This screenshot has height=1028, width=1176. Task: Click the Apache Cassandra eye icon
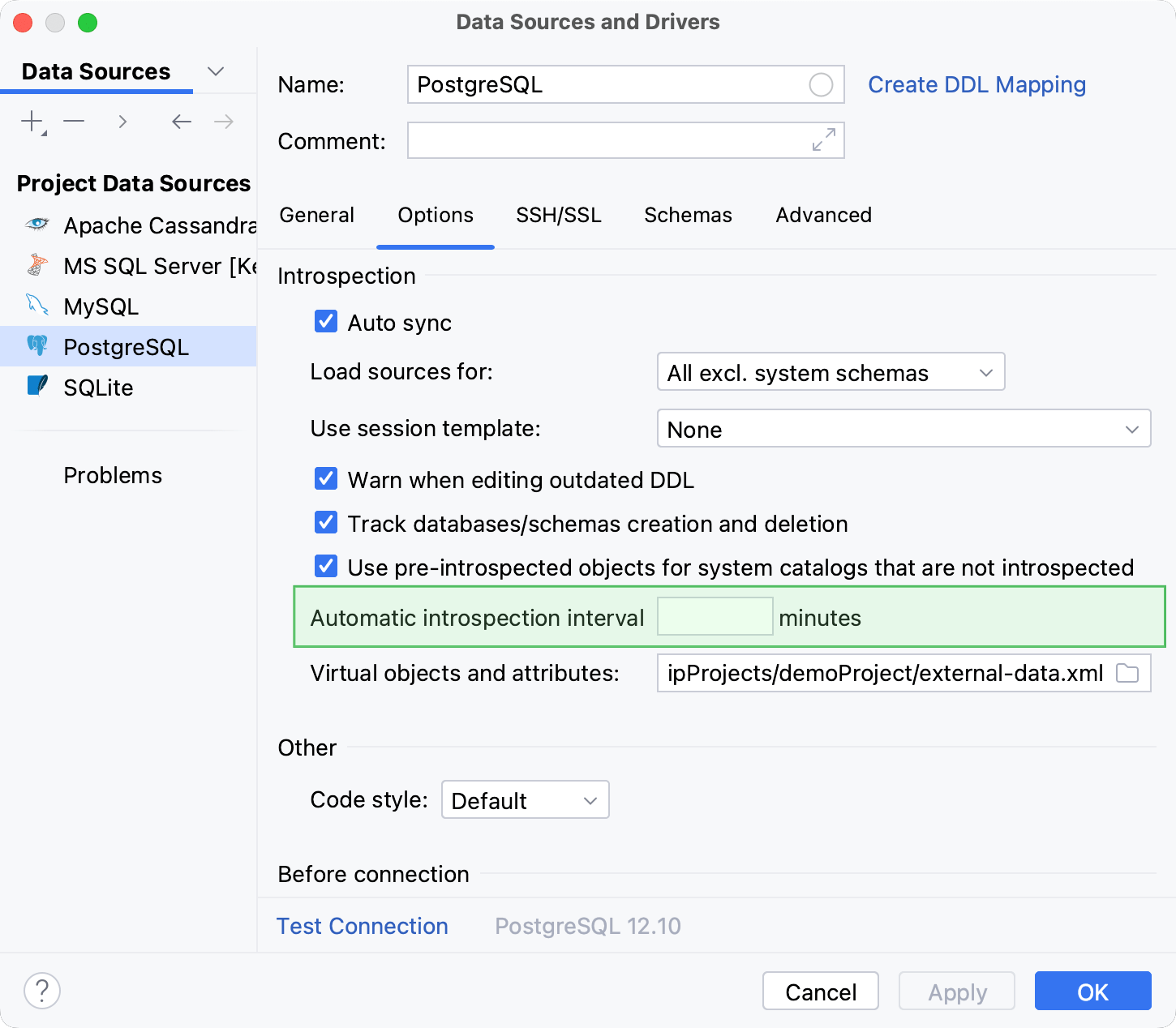coord(37,225)
